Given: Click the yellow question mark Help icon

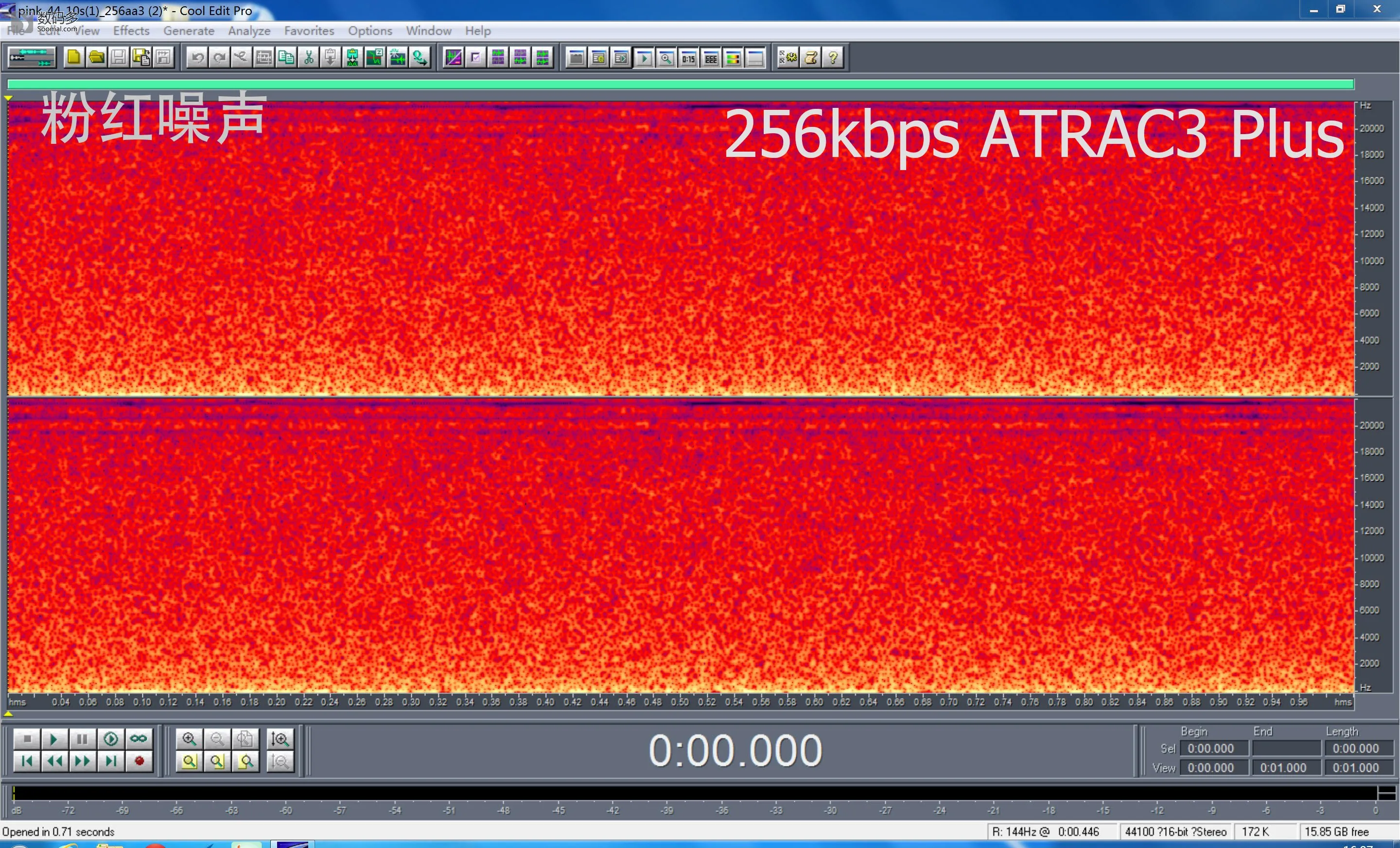Looking at the screenshot, I should 833,57.
